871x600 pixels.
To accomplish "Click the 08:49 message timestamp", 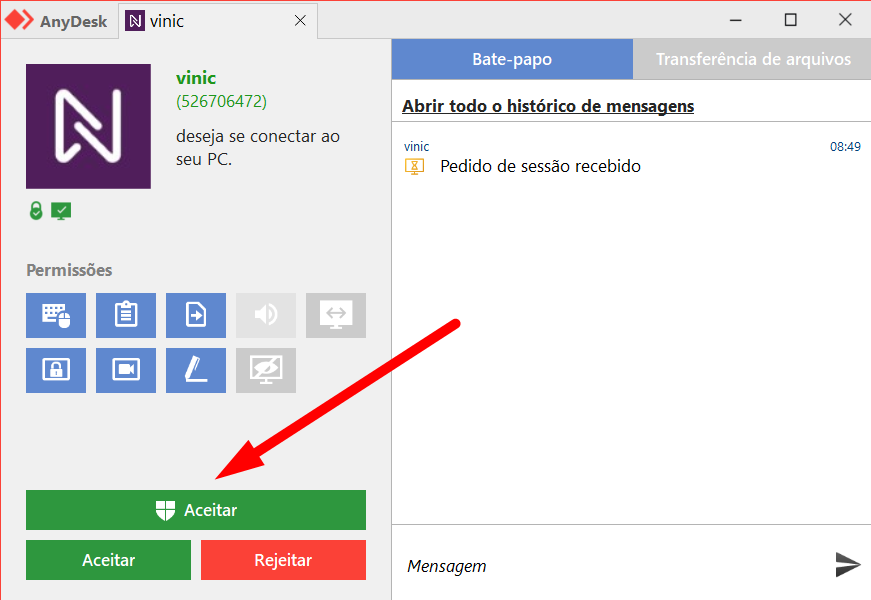I will (845, 147).
